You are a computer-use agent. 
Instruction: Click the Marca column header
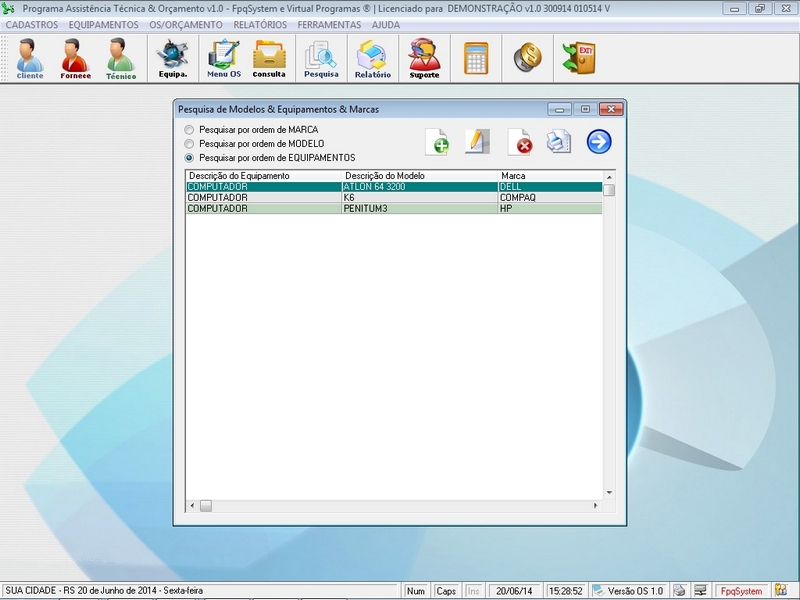550,176
